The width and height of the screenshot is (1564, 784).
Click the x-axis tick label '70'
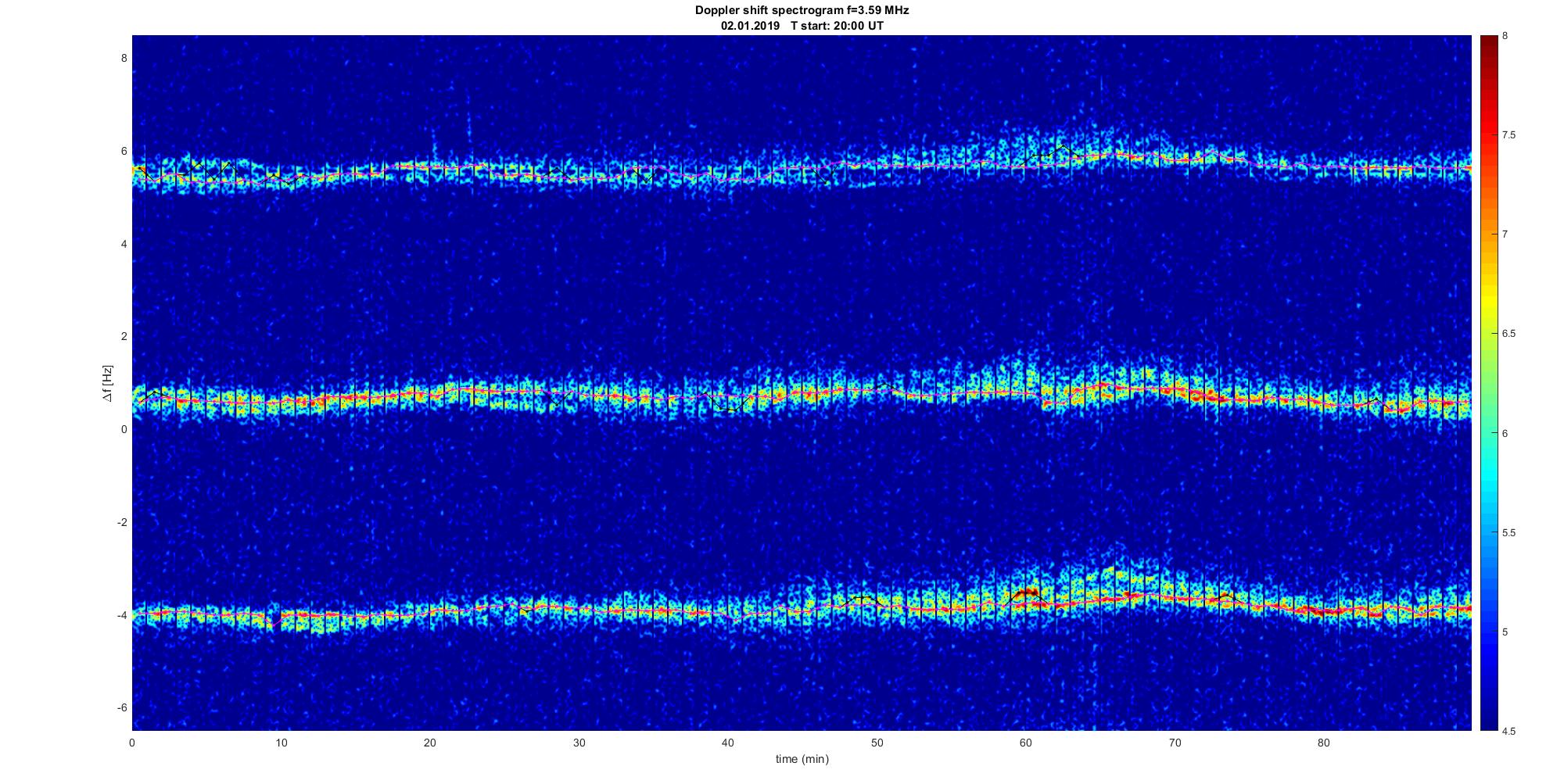[1175, 743]
